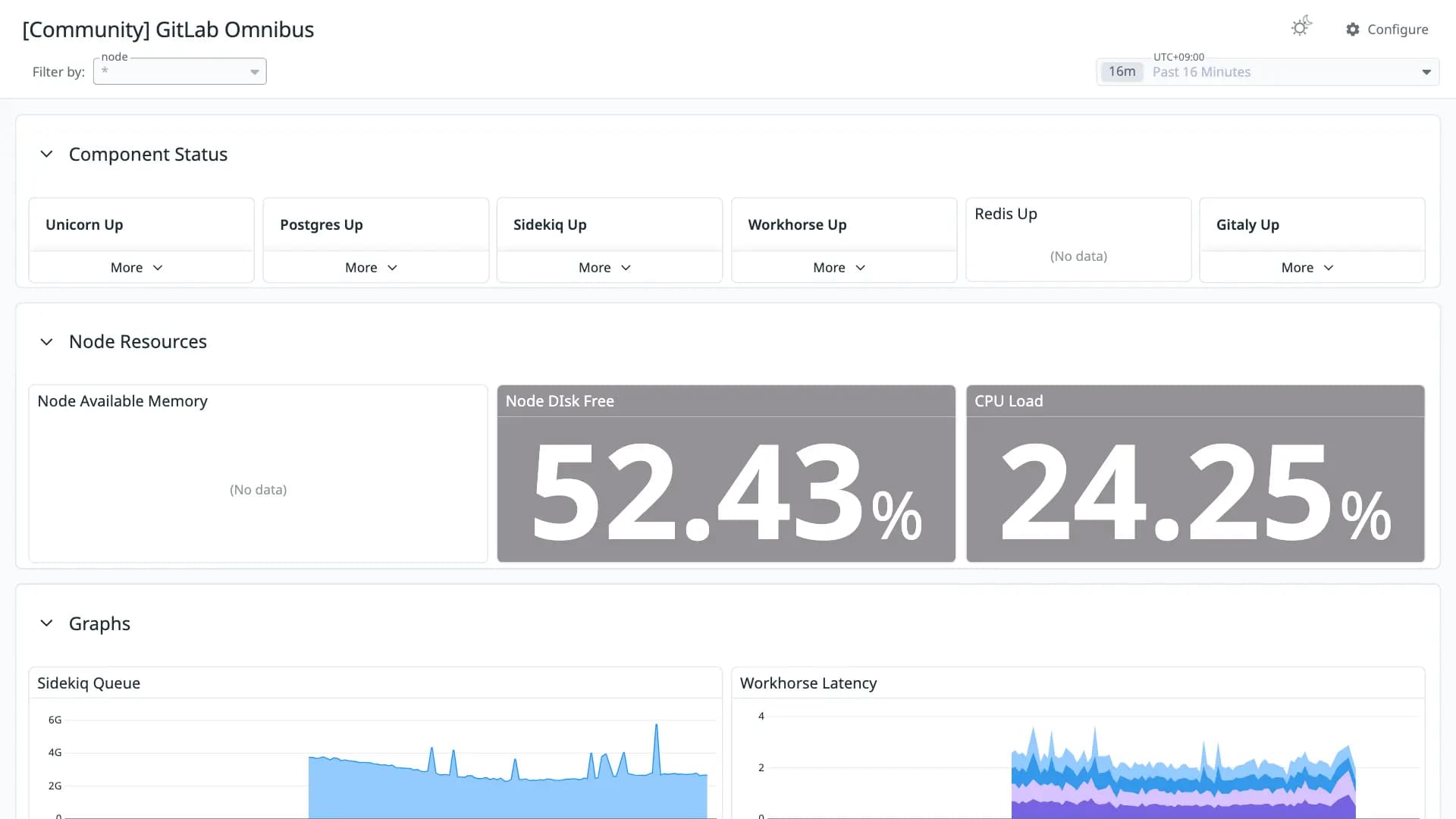
Task: Collapse the Graphs section
Action: 46,623
